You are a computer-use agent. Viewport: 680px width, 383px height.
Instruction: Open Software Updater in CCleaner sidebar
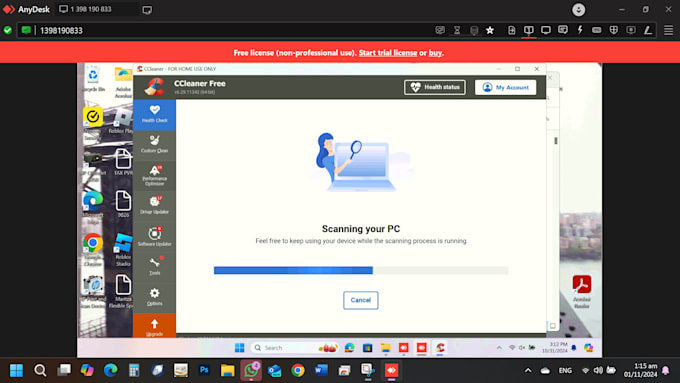[x=154, y=236]
